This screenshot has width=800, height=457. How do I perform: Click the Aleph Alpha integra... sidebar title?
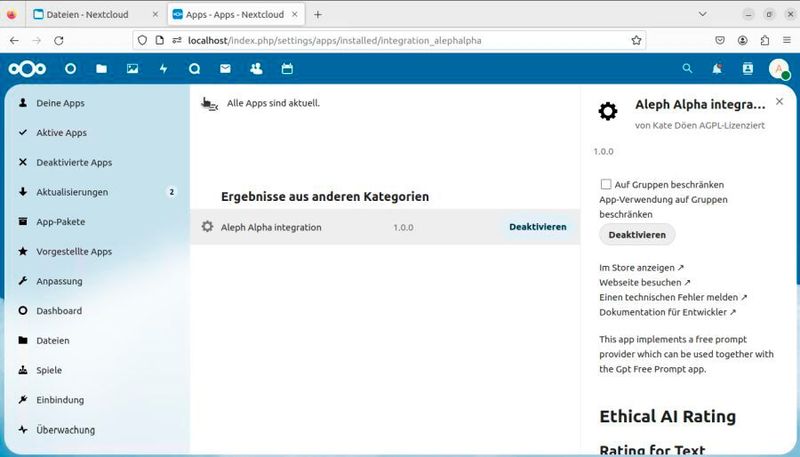tap(700, 105)
